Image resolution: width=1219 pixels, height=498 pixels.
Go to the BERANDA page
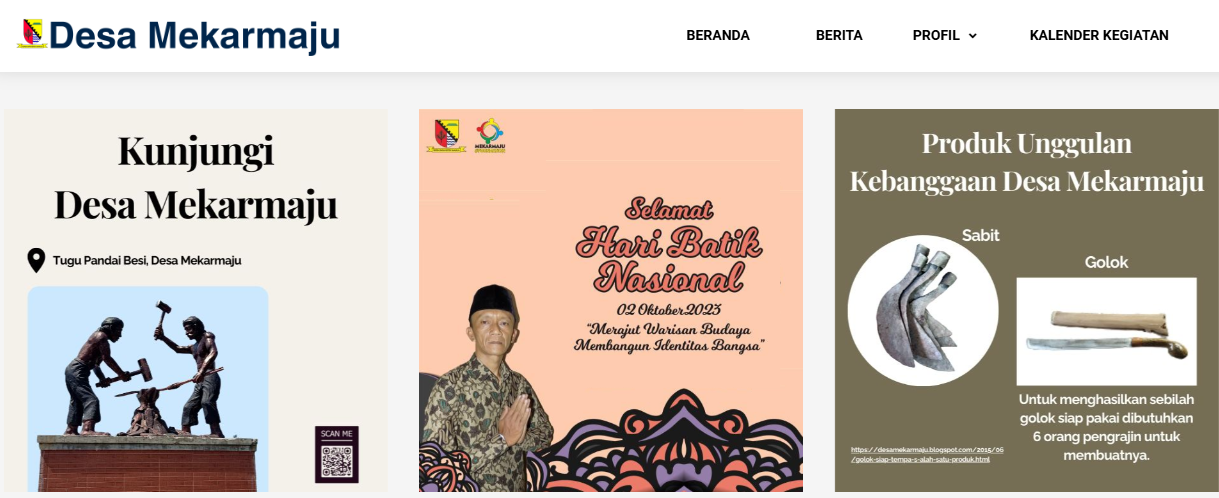pos(718,35)
